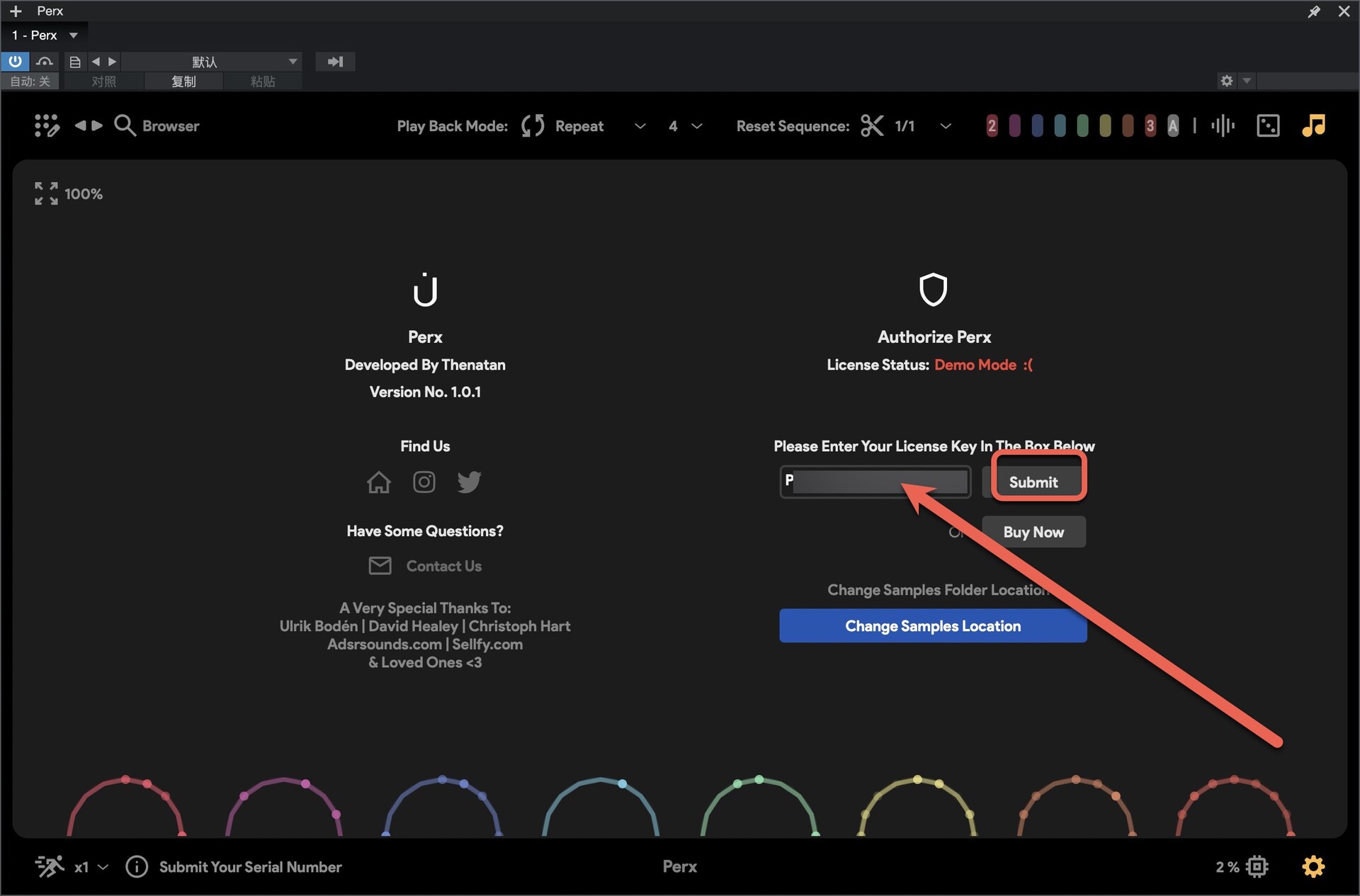Select previous host preset left arrow

point(96,62)
